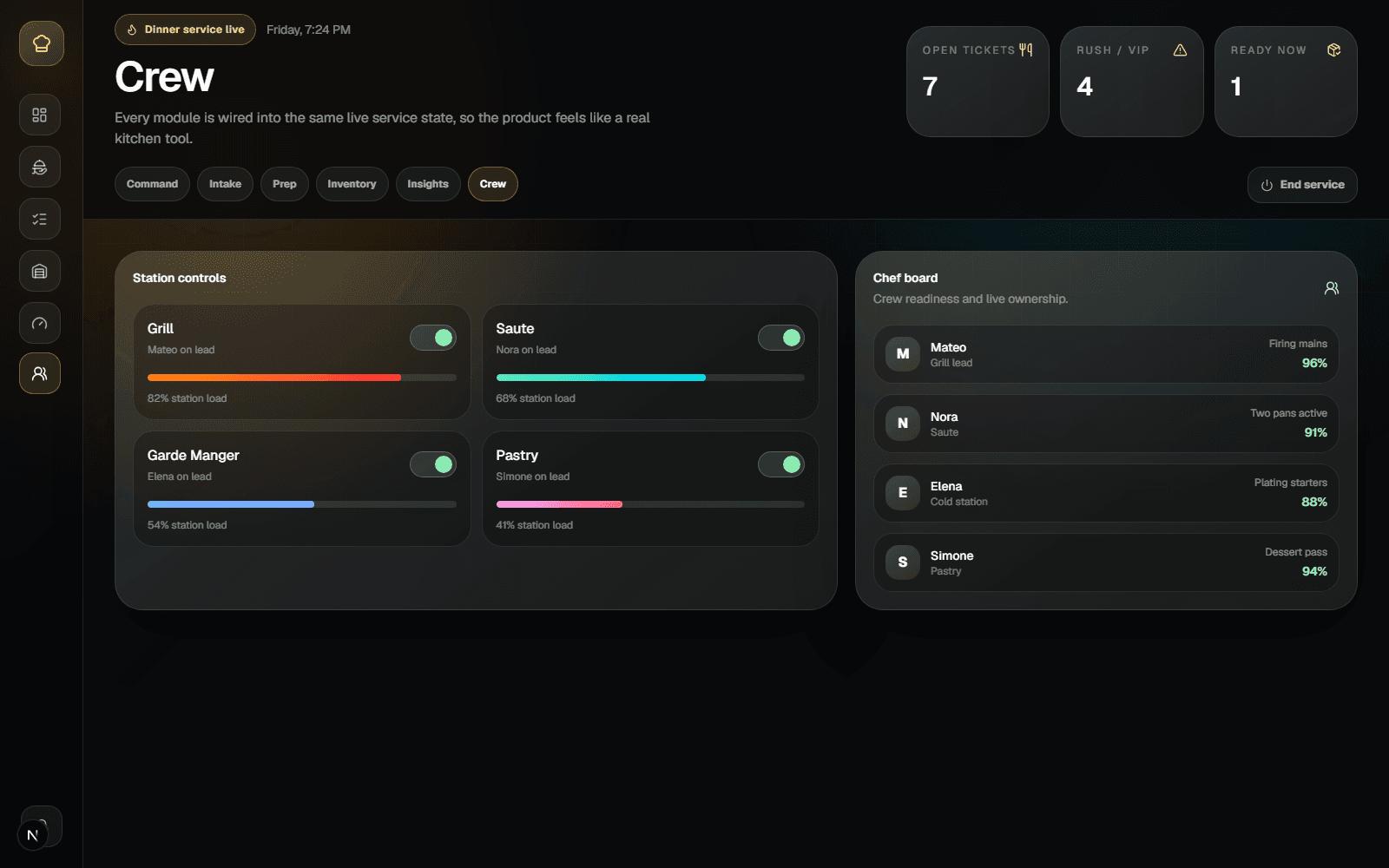
Task: Click the 'Dessert pass' status text
Action: 1295,552
